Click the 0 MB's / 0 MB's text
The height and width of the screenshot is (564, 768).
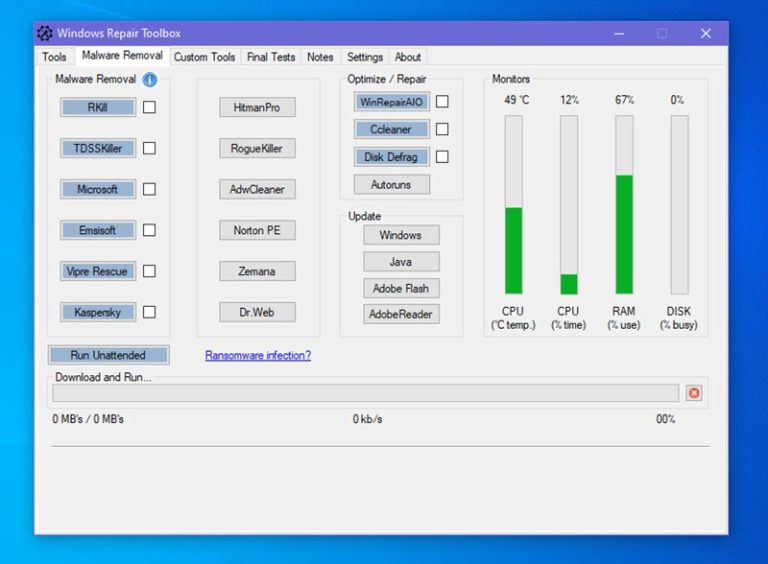click(x=88, y=419)
